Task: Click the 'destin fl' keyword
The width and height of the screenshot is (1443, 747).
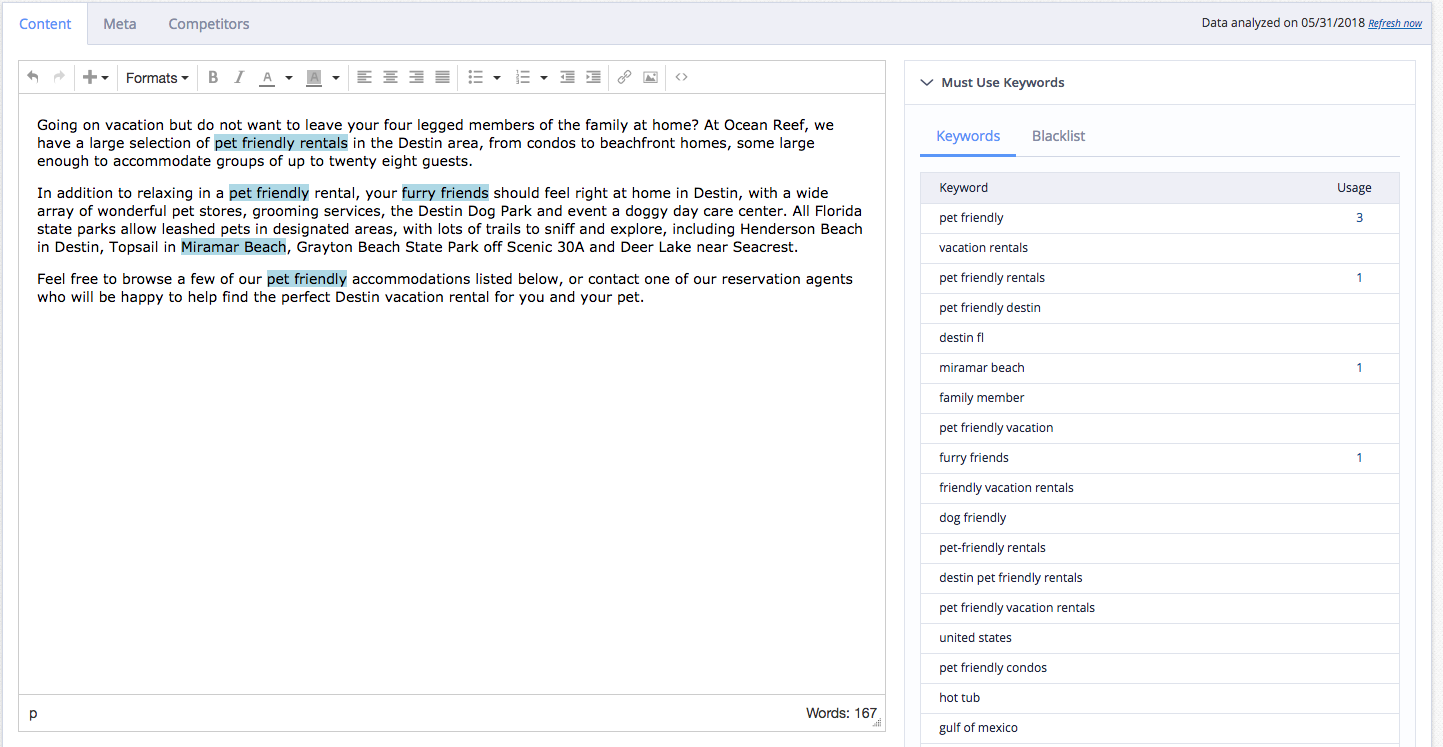Action: [x=962, y=338]
